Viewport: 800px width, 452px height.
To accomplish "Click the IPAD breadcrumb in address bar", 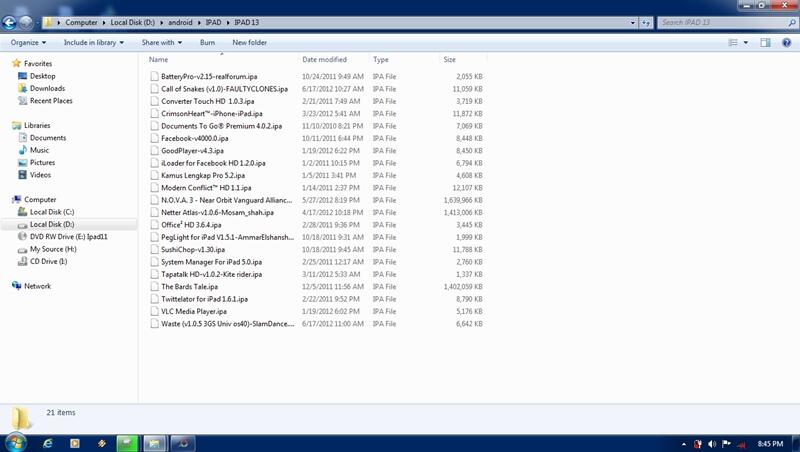I will [x=213, y=22].
